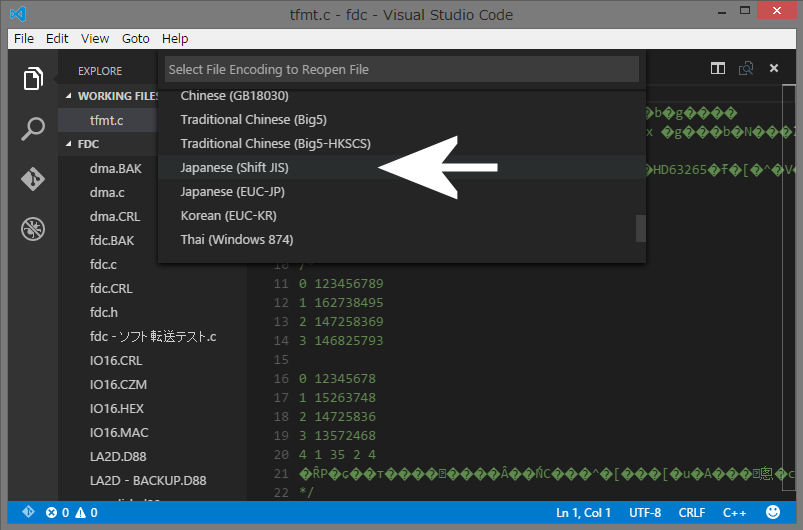Click the Visual Studio Code logo
The image size is (803, 530).
pos(18,14)
